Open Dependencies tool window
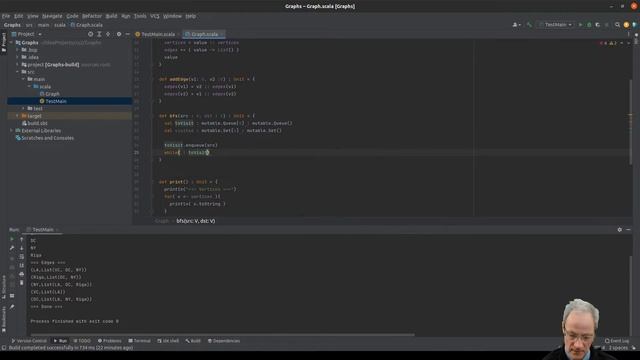 (224, 341)
